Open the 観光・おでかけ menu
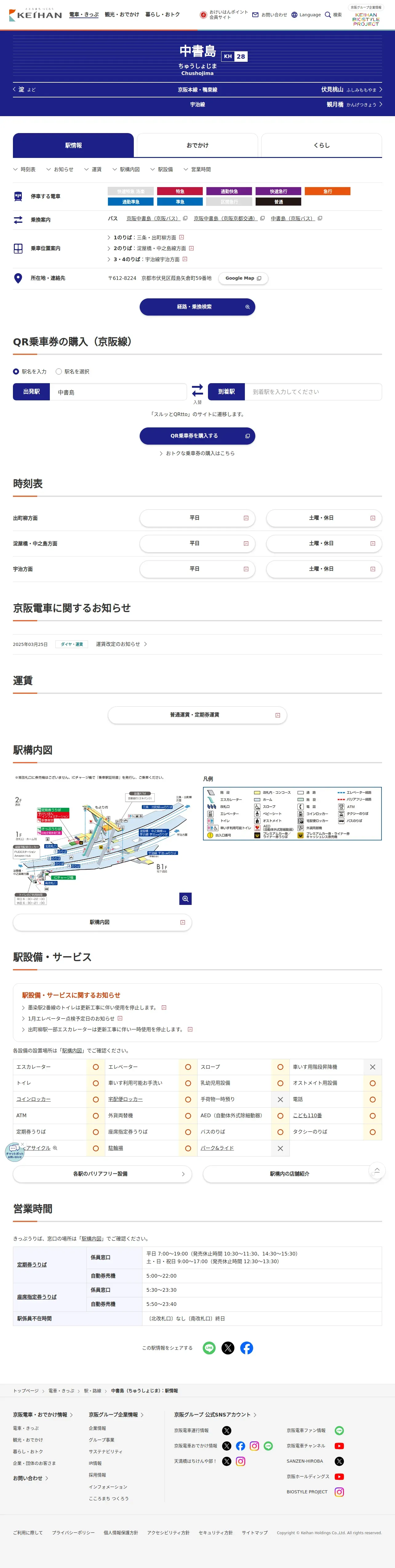 pos(122,15)
